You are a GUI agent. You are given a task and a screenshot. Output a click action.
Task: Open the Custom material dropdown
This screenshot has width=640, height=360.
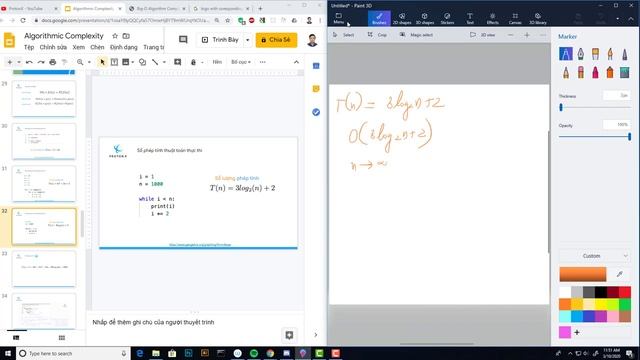[x=595, y=256]
